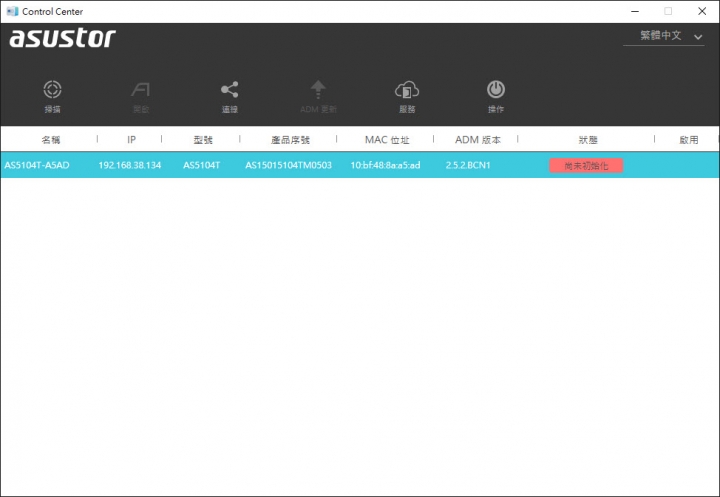Viewport: 720px width, 497px height.
Task: Click the 啟用 column header
Action: (689, 140)
